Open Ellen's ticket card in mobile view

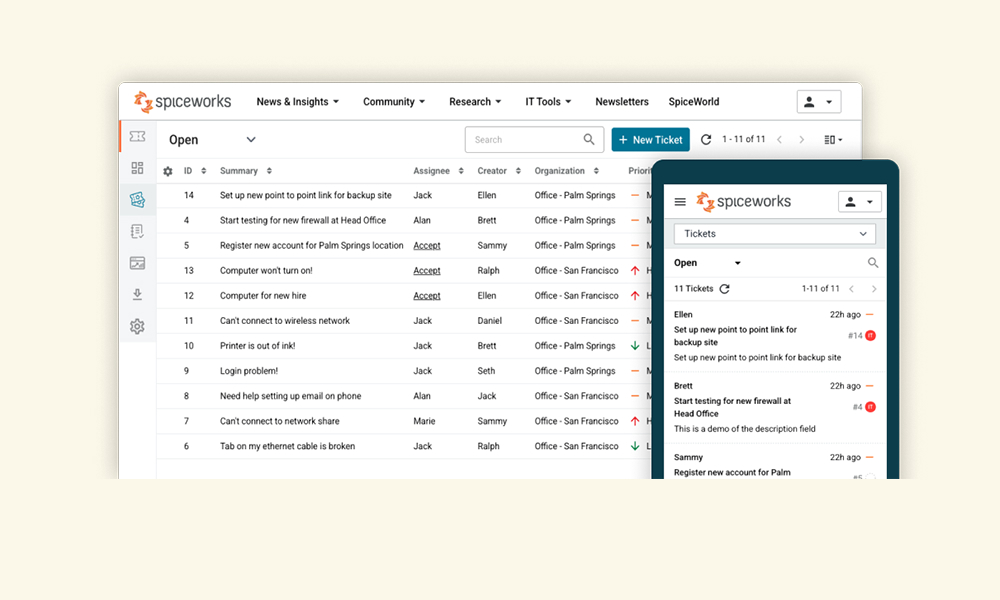[x=775, y=336]
